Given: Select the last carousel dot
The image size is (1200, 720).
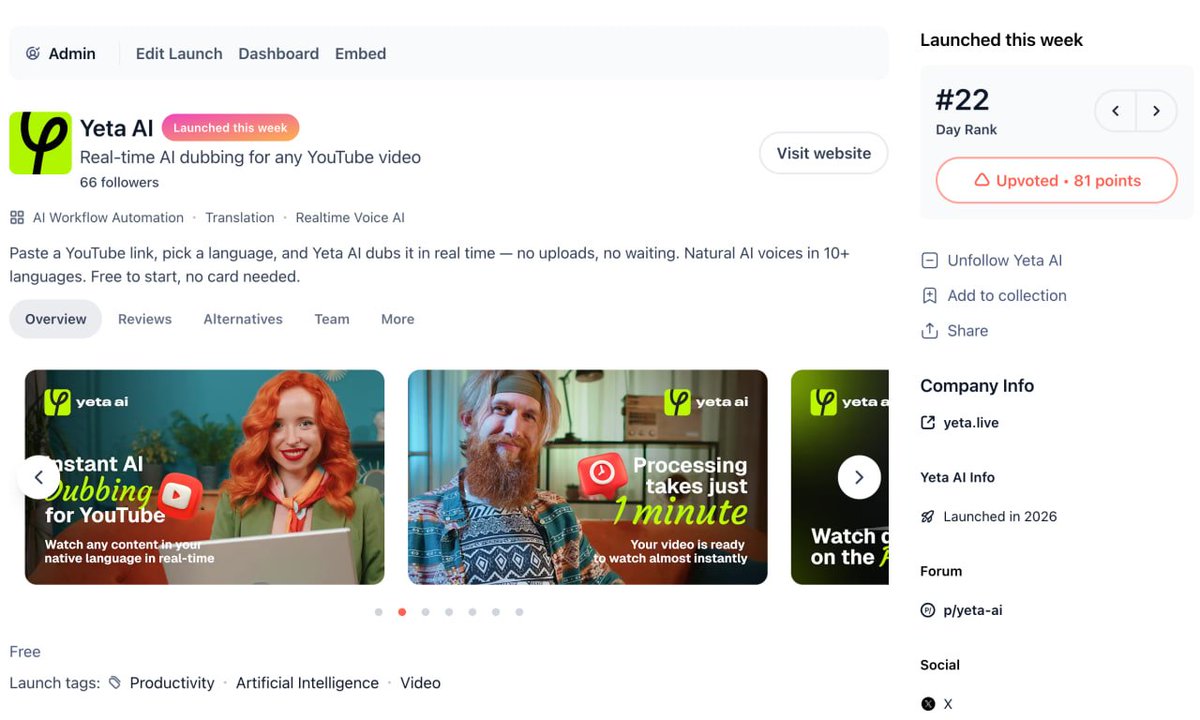Looking at the screenshot, I should [519, 612].
